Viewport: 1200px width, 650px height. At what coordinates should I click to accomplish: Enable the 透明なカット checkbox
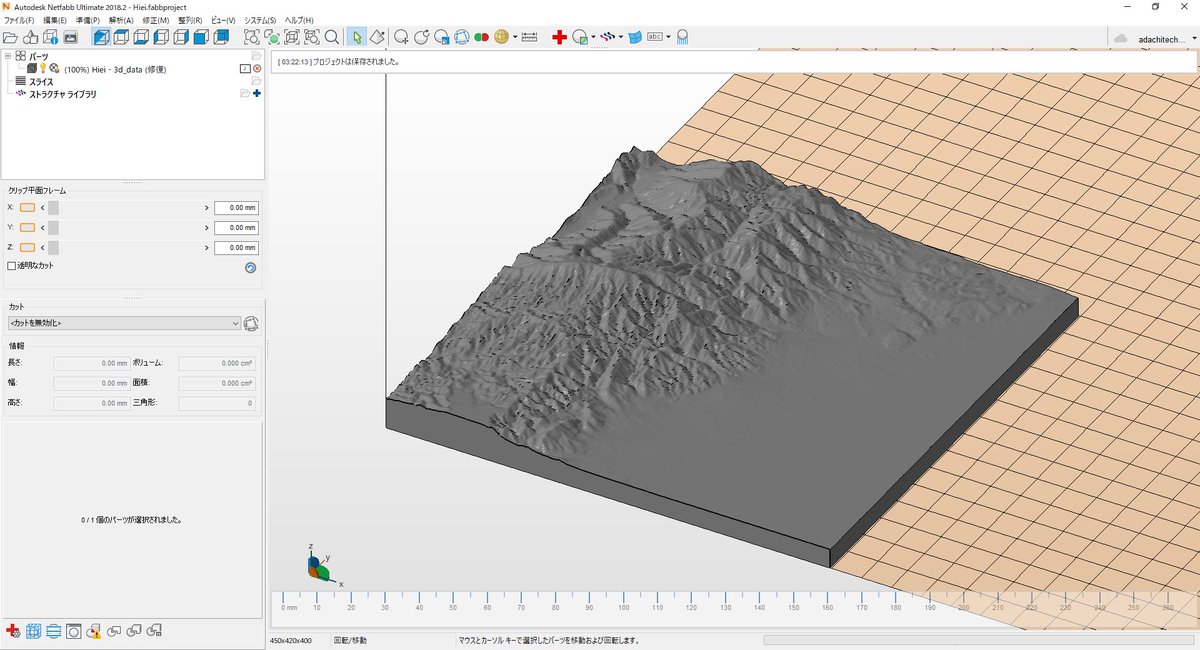(x=12, y=266)
